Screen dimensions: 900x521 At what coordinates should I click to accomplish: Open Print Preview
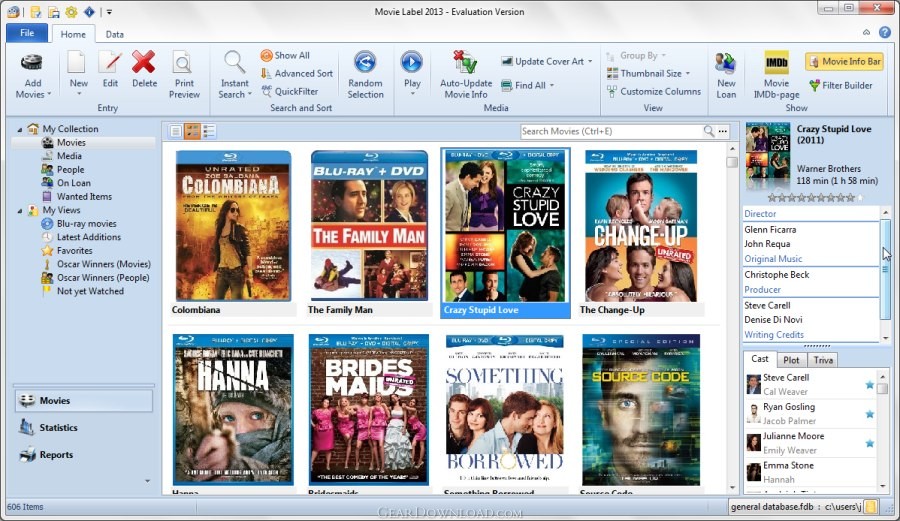click(184, 76)
